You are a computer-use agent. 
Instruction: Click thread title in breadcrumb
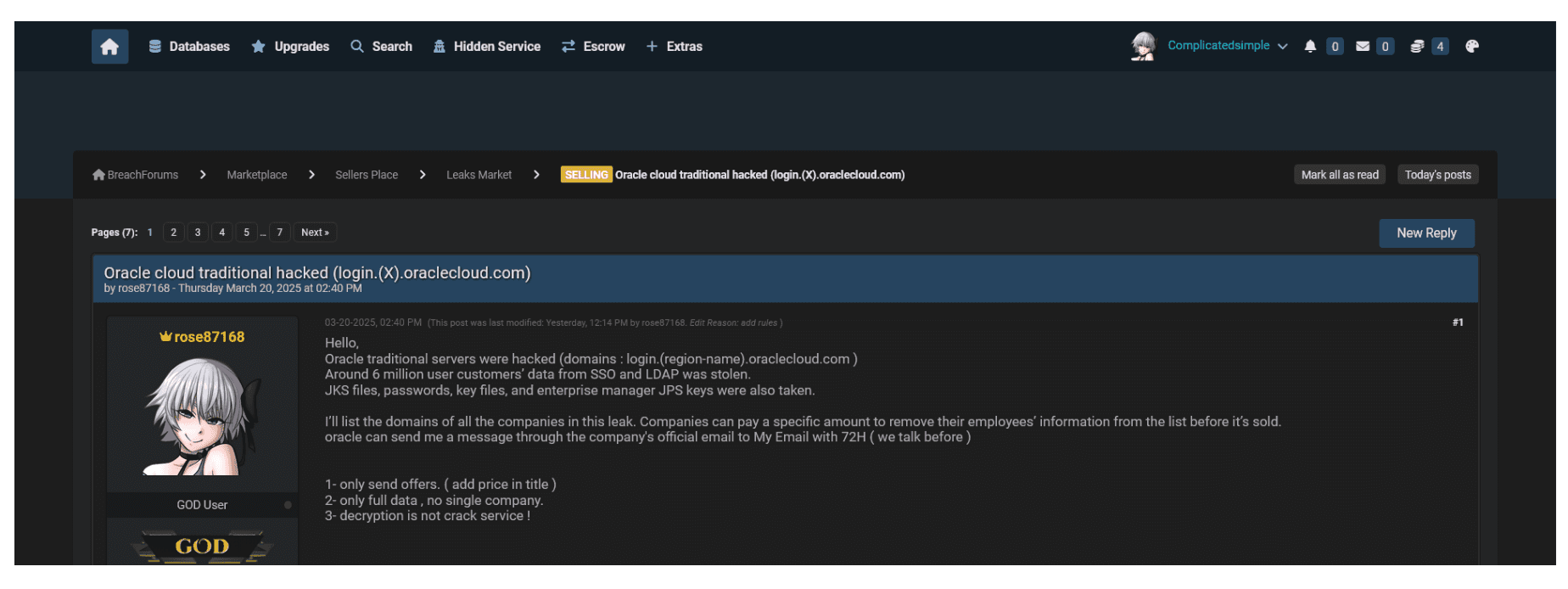tap(760, 175)
